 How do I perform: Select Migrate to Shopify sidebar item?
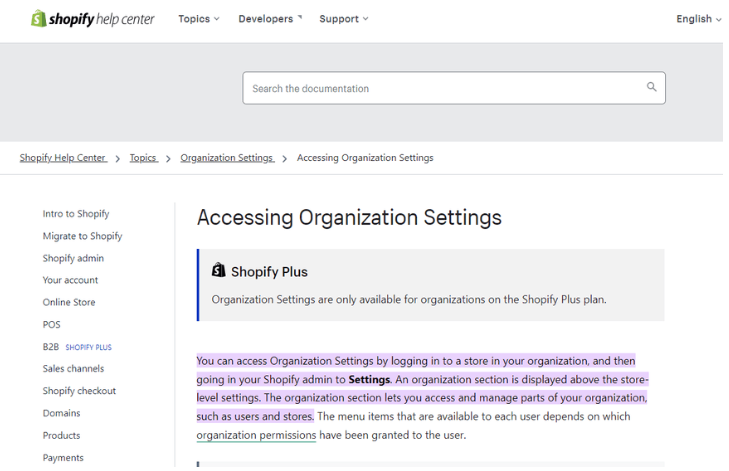[x=82, y=236]
